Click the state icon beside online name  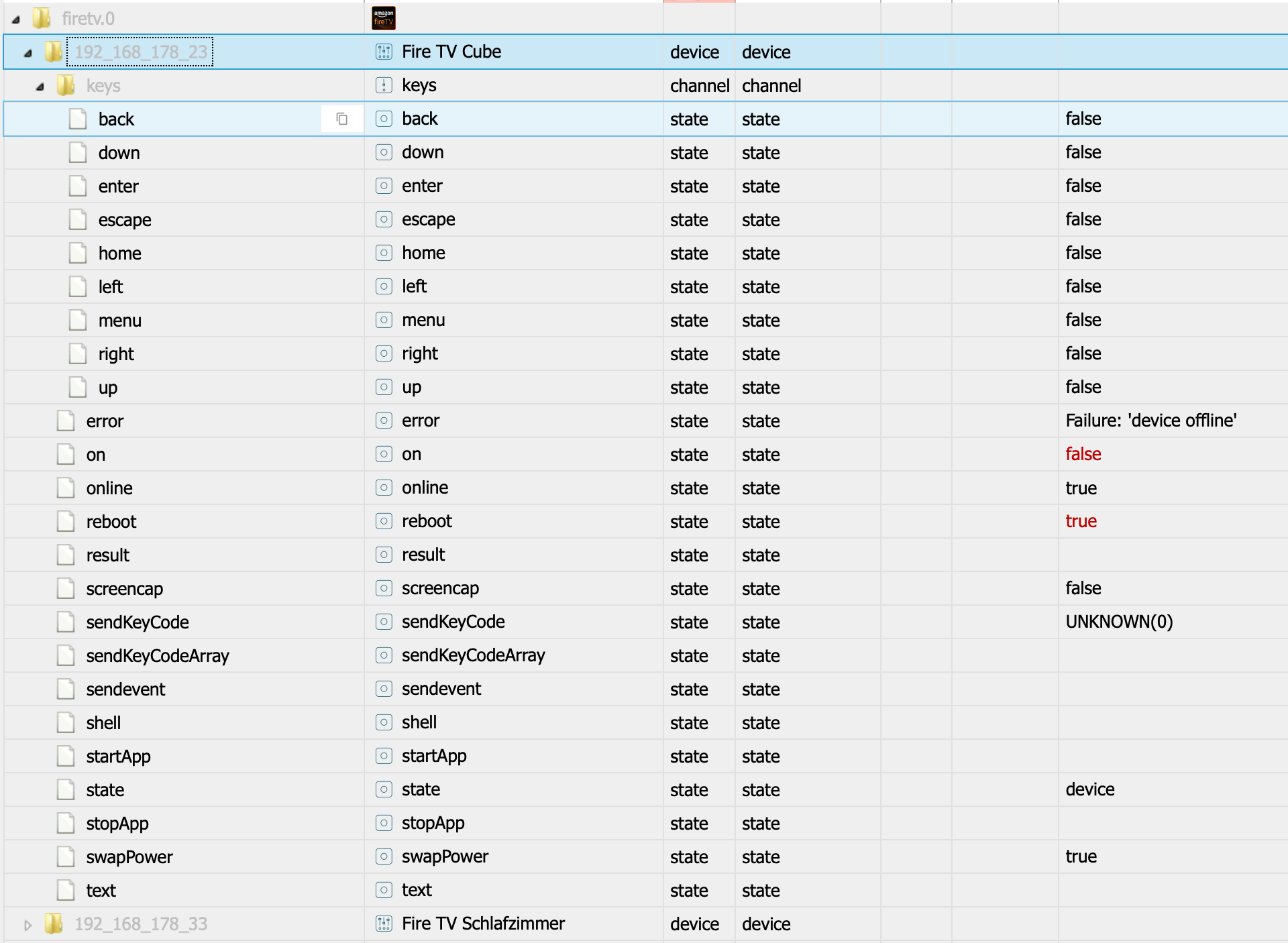[384, 488]
